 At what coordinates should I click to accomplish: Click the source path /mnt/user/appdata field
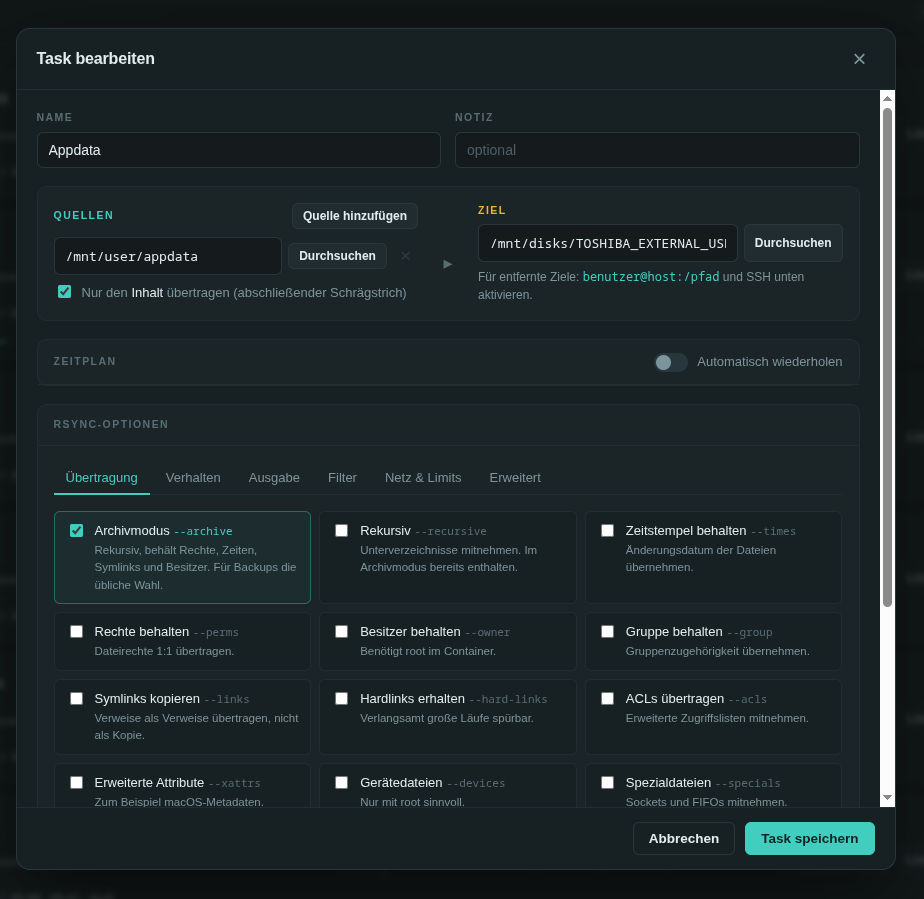[x=168, y=256]
